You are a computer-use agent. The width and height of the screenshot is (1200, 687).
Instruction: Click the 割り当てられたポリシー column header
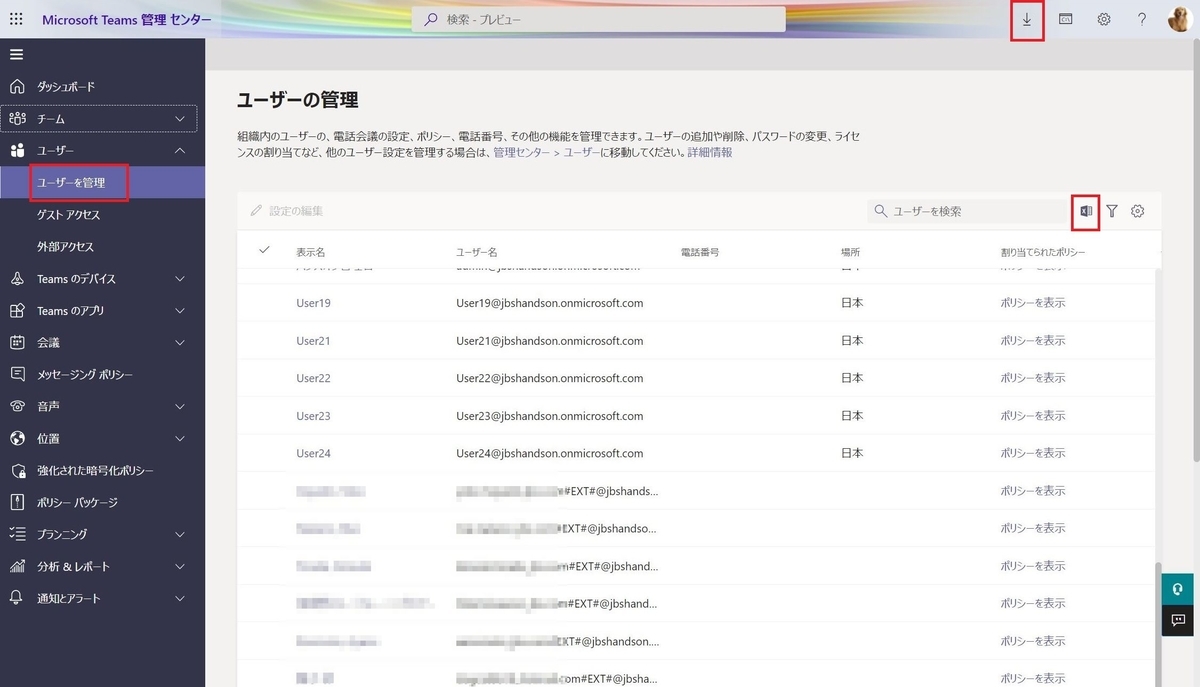tap(1043, 252)
